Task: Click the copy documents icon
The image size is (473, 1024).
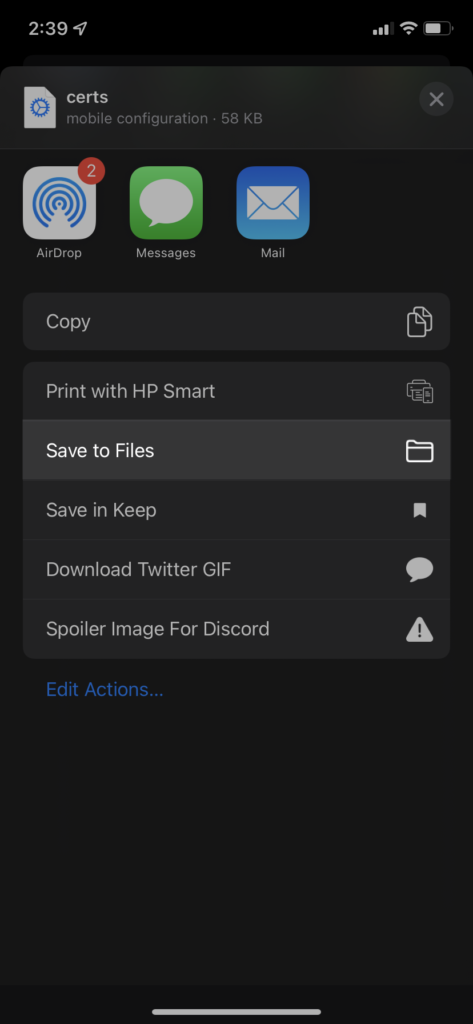Action: (x=419, y=322)
